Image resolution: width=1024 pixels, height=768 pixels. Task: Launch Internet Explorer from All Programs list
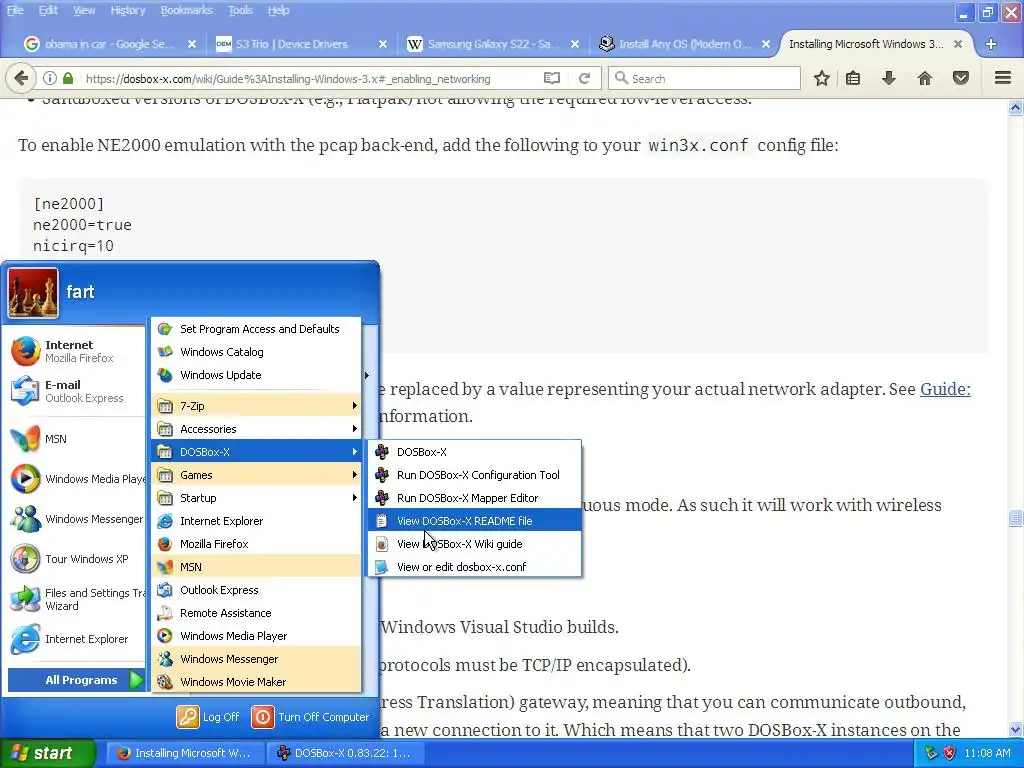point(257,520)
